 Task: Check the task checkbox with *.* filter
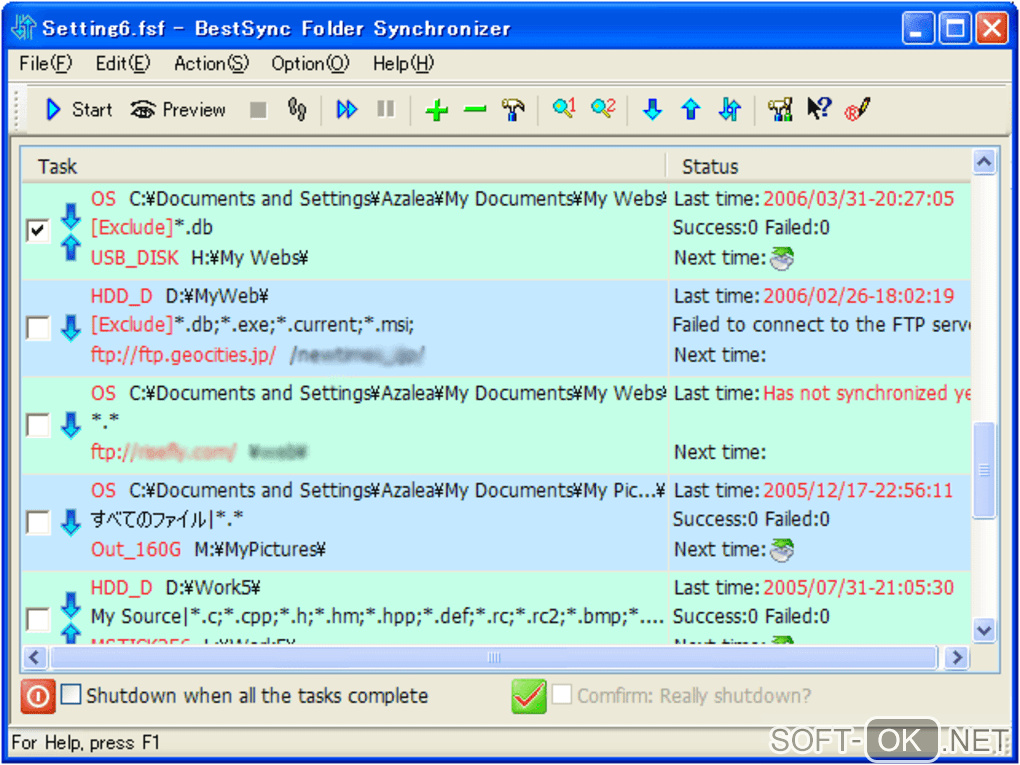pyautogui.click(x=38, y=425)
